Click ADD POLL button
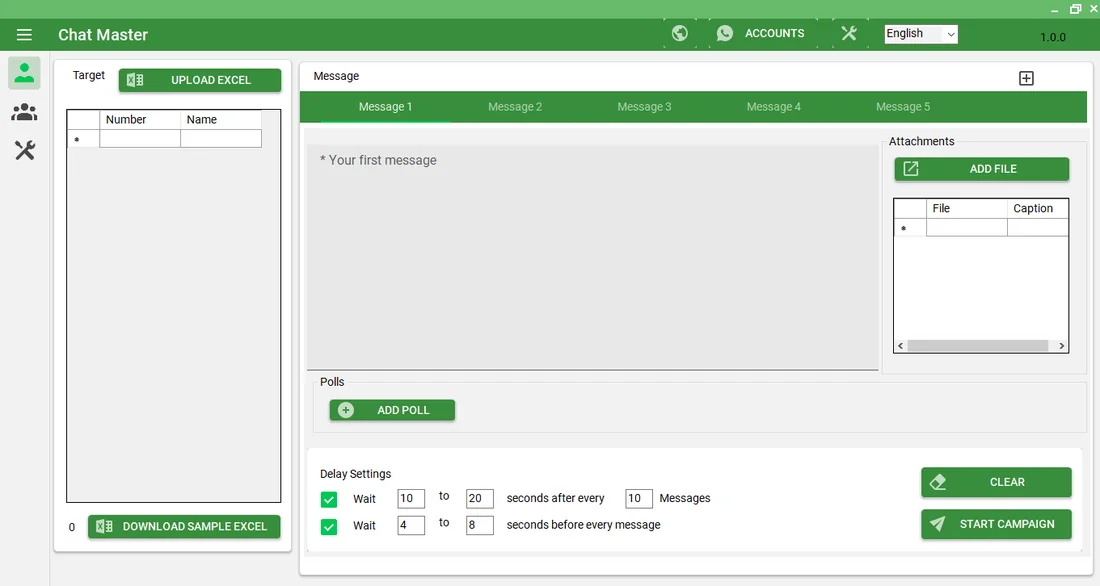 point(392,410)
